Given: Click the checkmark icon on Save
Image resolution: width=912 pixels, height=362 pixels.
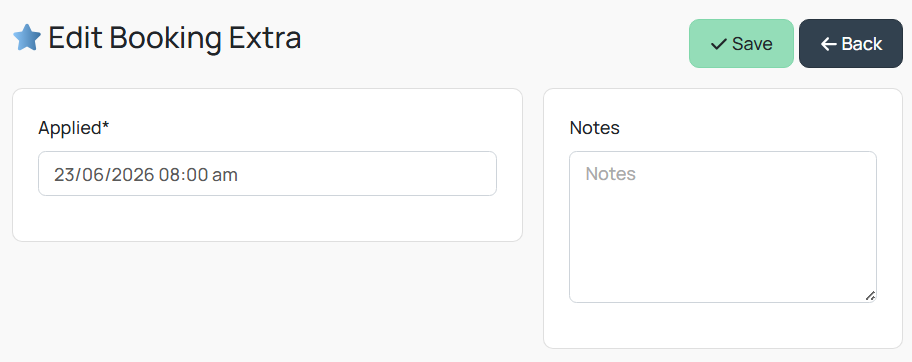Looking at the screenshot, I should pyautogui.click(x=719, y=44).
